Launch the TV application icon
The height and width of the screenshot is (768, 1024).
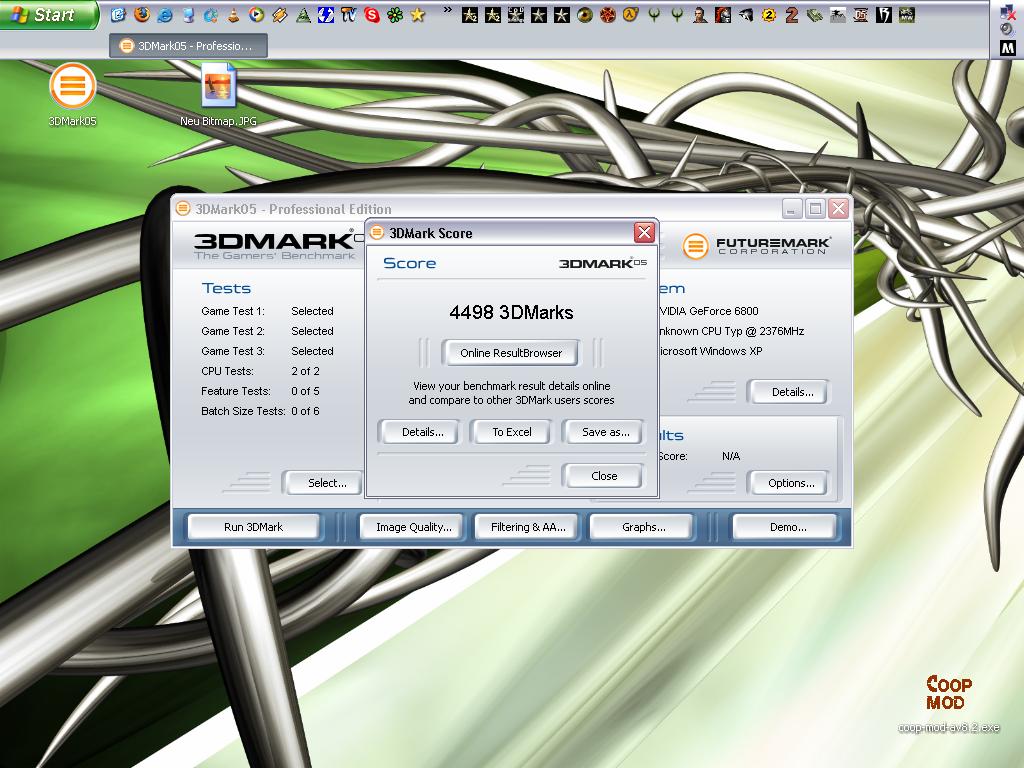[349, 14]
